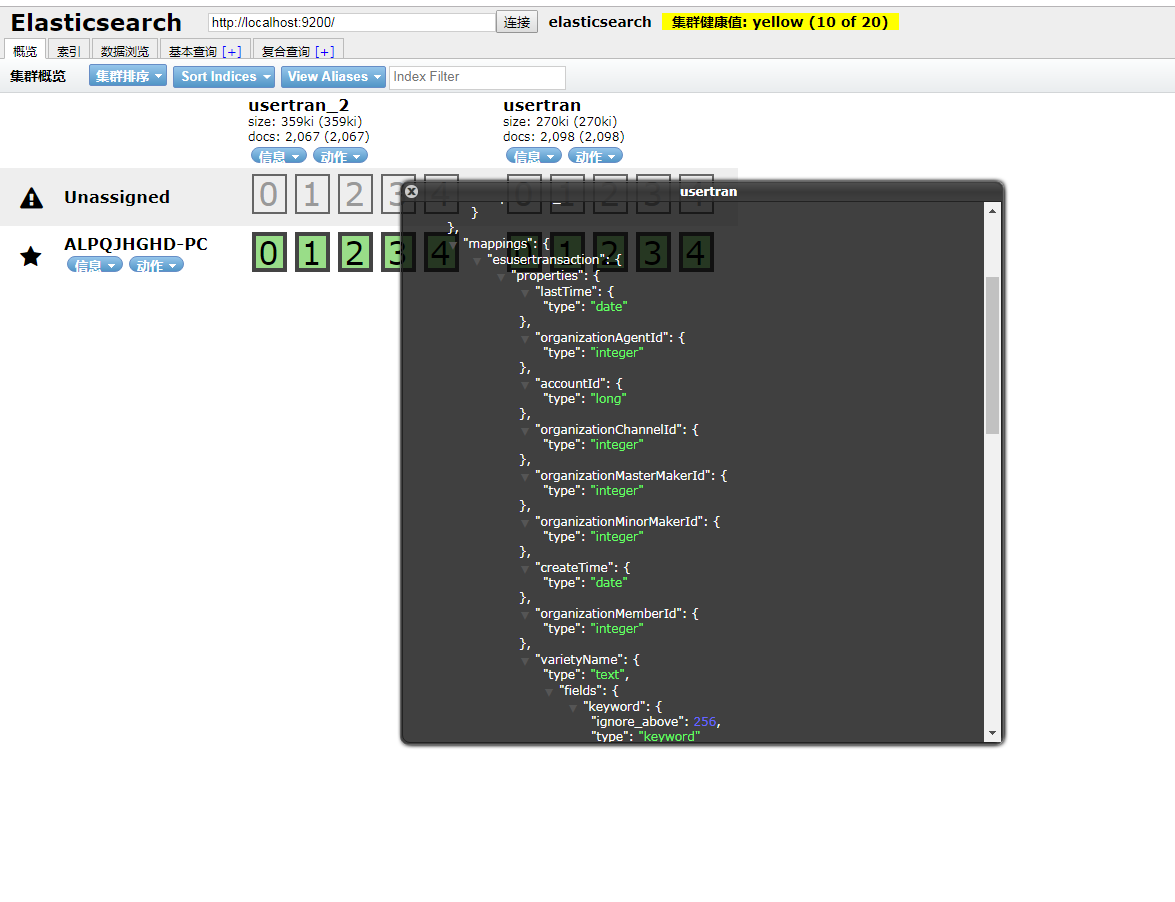This screenshot has height=902, width=1175.
Task: Open 信息 menu for usertran index
Action: point(534,156)
